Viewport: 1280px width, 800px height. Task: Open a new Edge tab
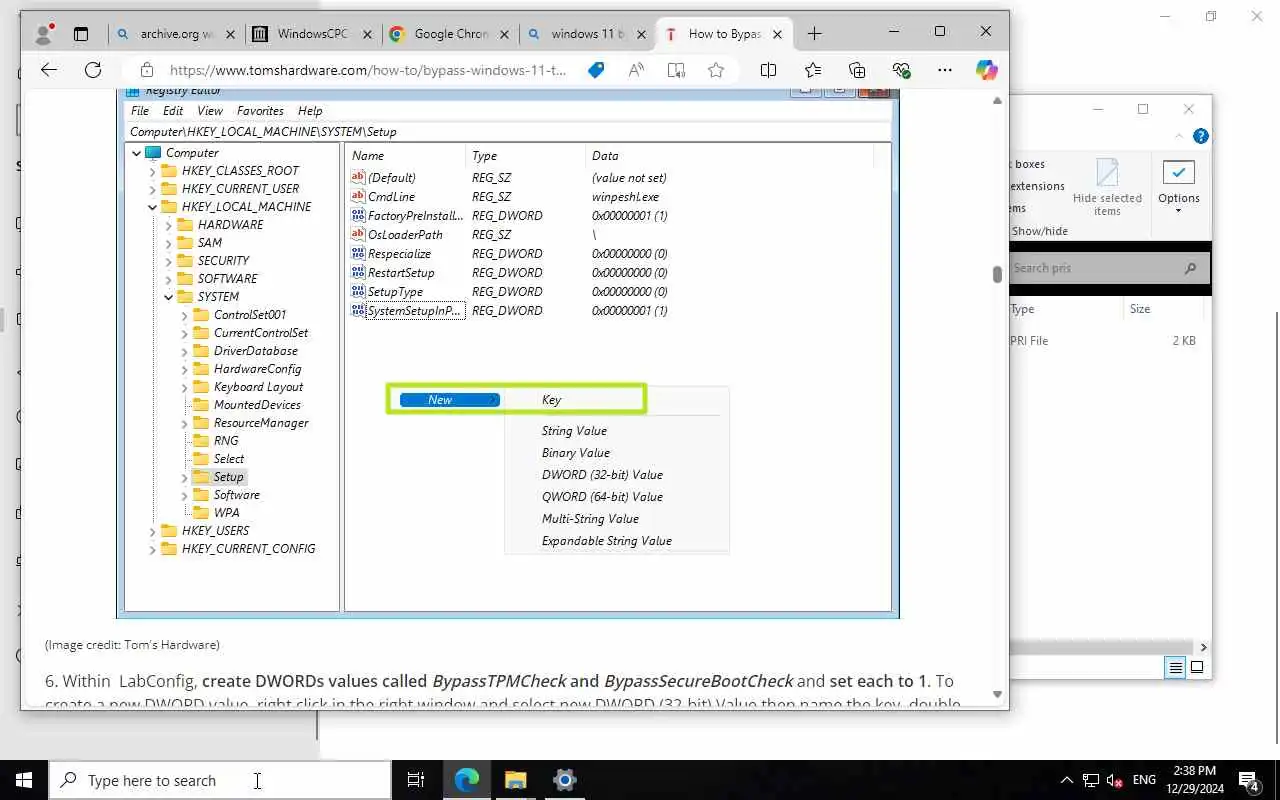point(814,33)
